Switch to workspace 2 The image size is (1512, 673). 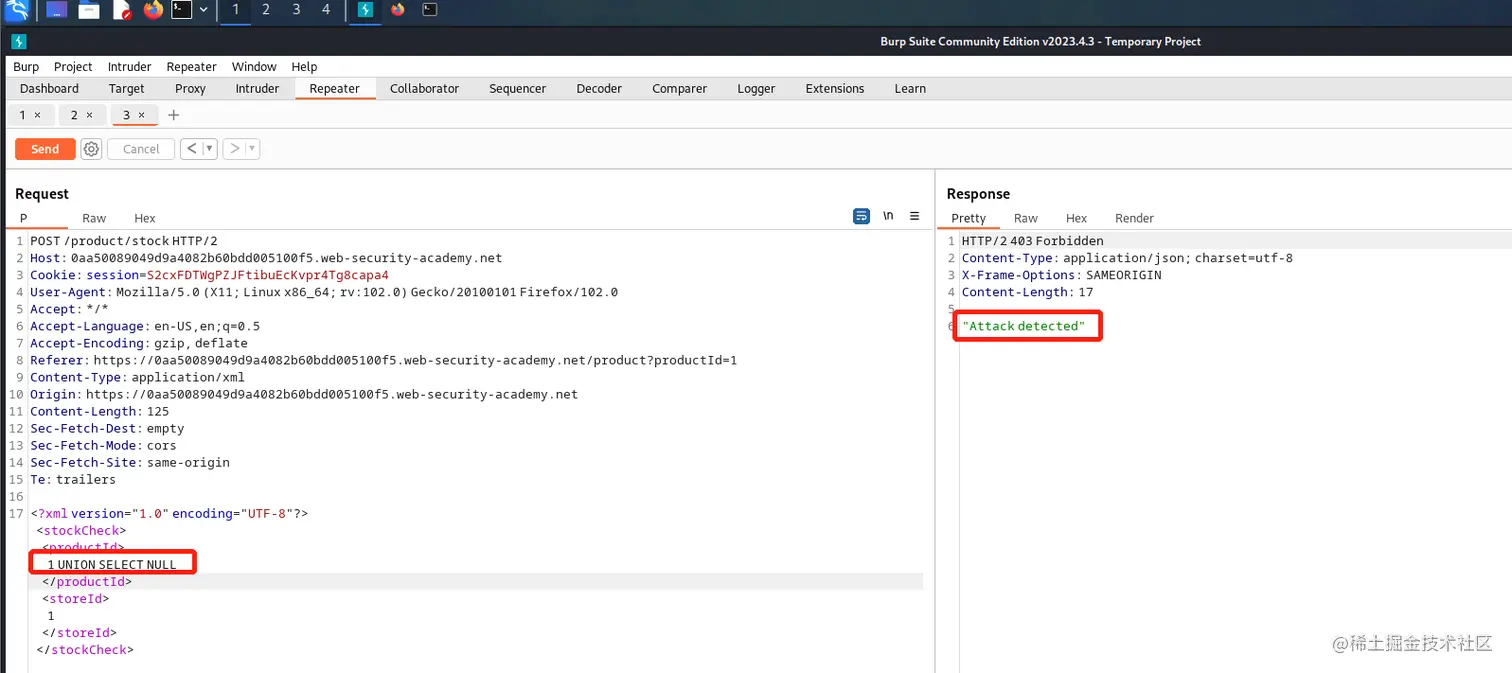coord(265,10)
